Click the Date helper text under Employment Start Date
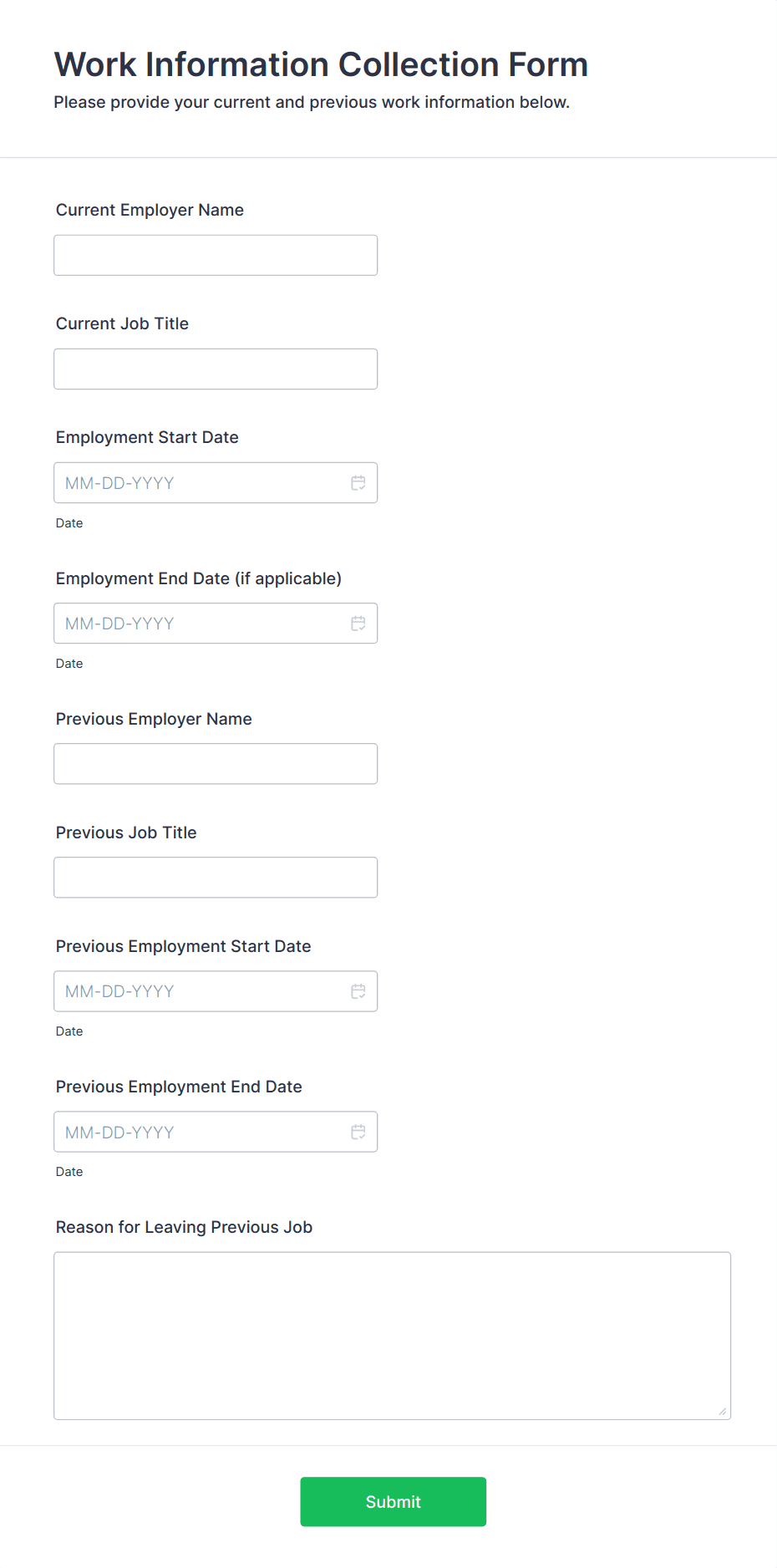Screen dimensions: 777x1568 click(x=69, y=522)
